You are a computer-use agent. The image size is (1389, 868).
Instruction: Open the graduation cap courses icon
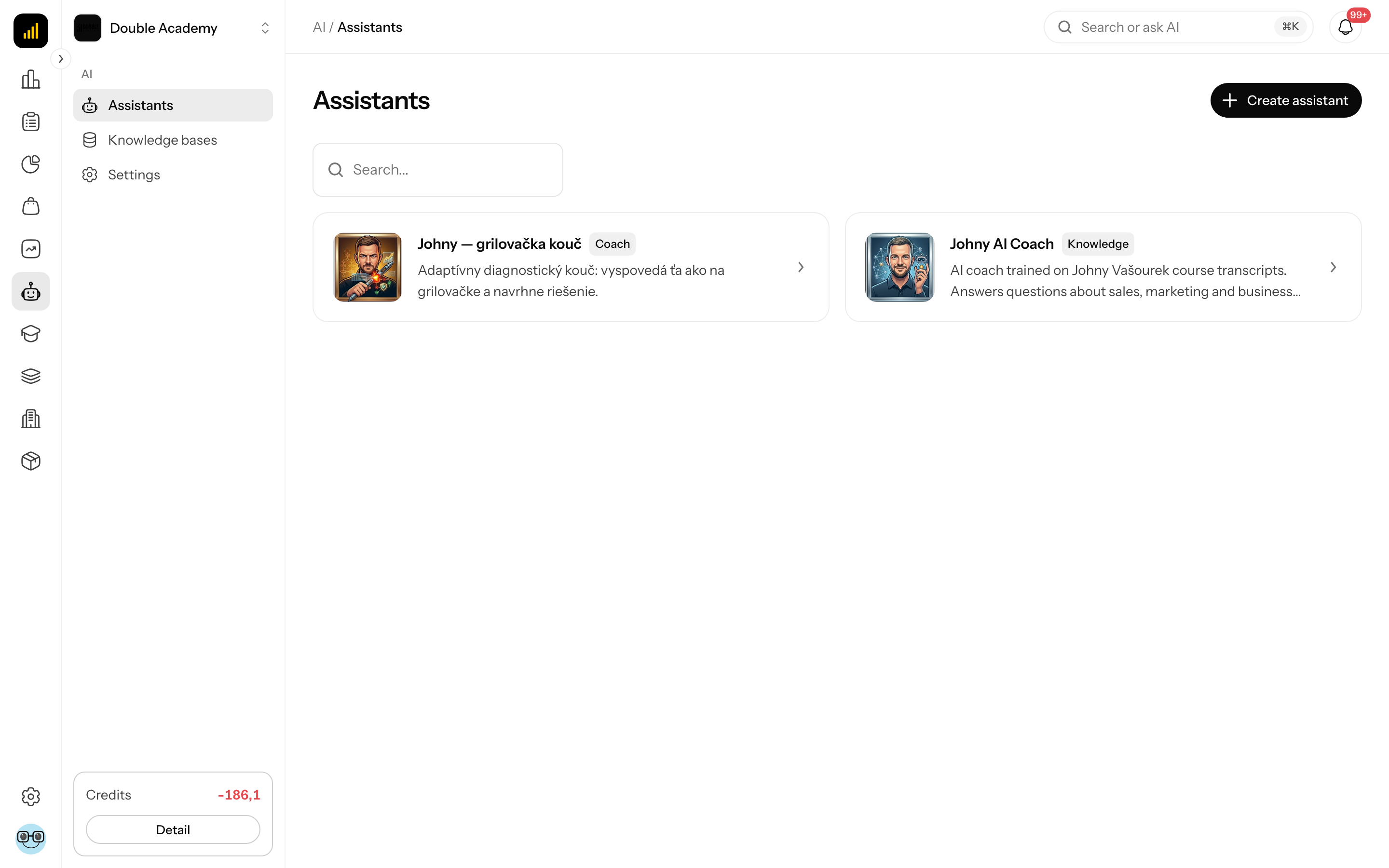(31, 334)
